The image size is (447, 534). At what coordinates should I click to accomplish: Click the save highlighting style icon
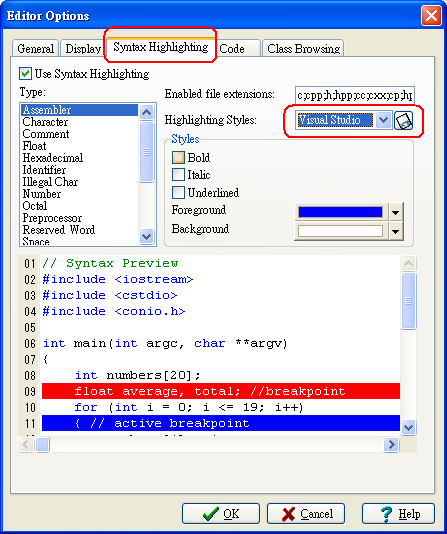pos(403,121)
